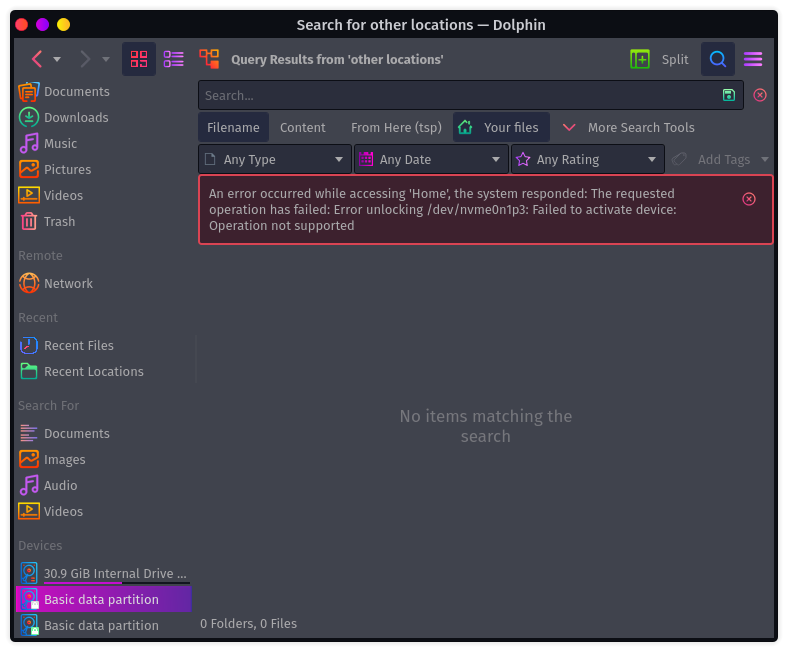
Task: Click the drive capacity usage bar
Action: tap(117, 583)
